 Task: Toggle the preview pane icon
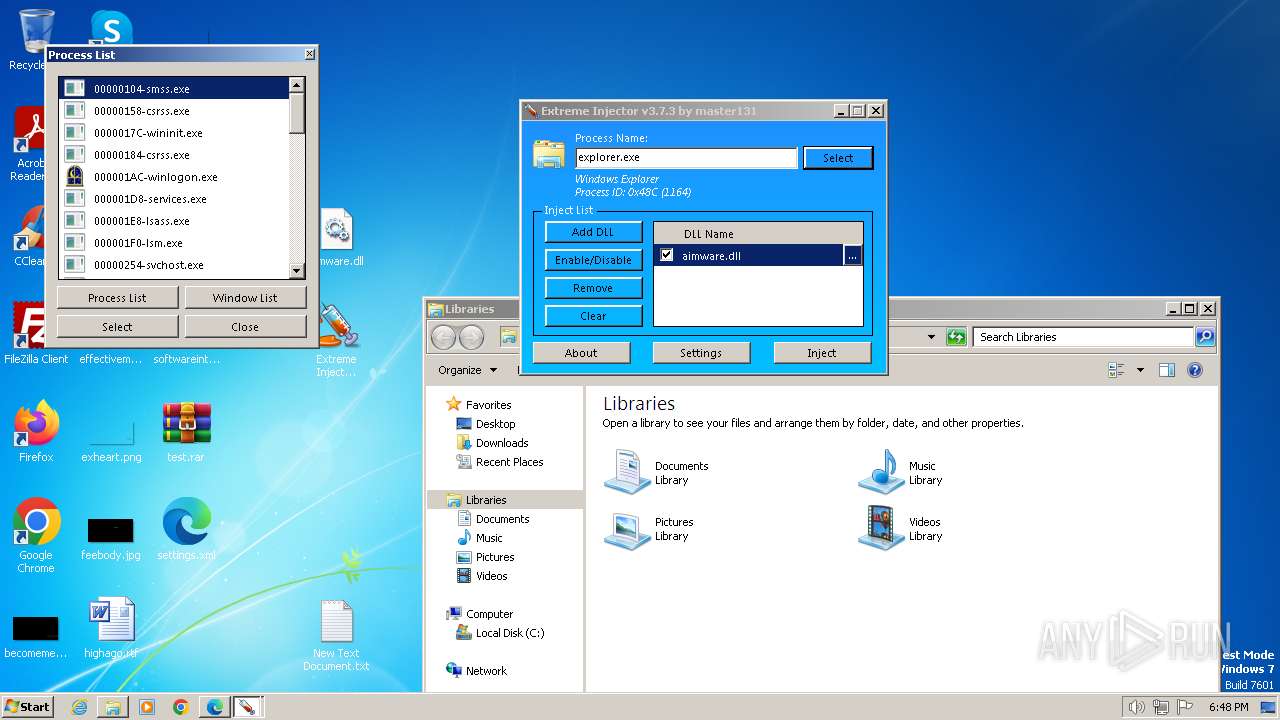click(x=1166, y=370)
